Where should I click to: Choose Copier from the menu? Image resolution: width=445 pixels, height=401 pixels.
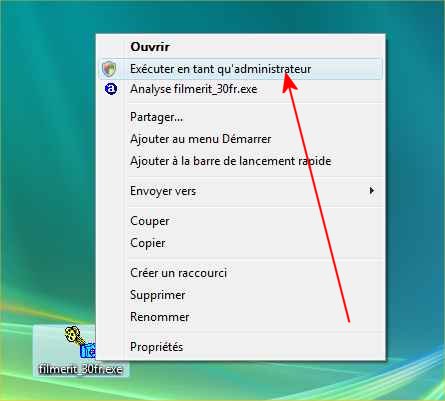pos(148,243)
